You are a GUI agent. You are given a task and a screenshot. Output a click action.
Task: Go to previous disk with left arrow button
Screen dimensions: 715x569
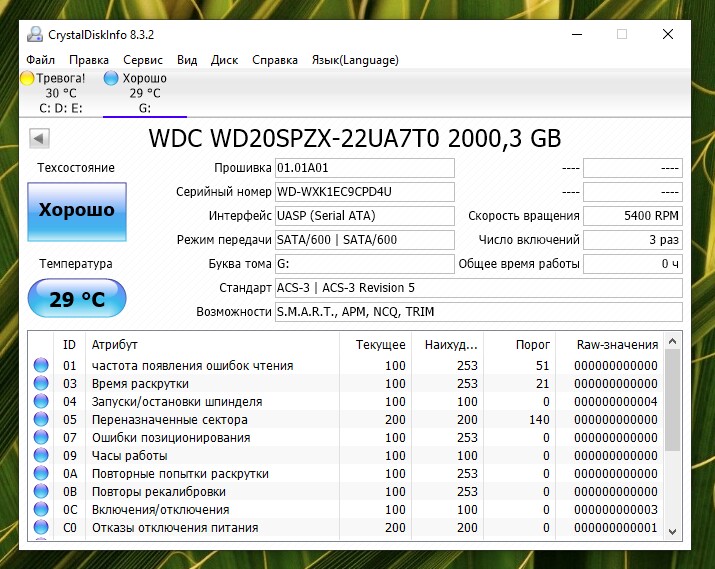pos(39,138)
